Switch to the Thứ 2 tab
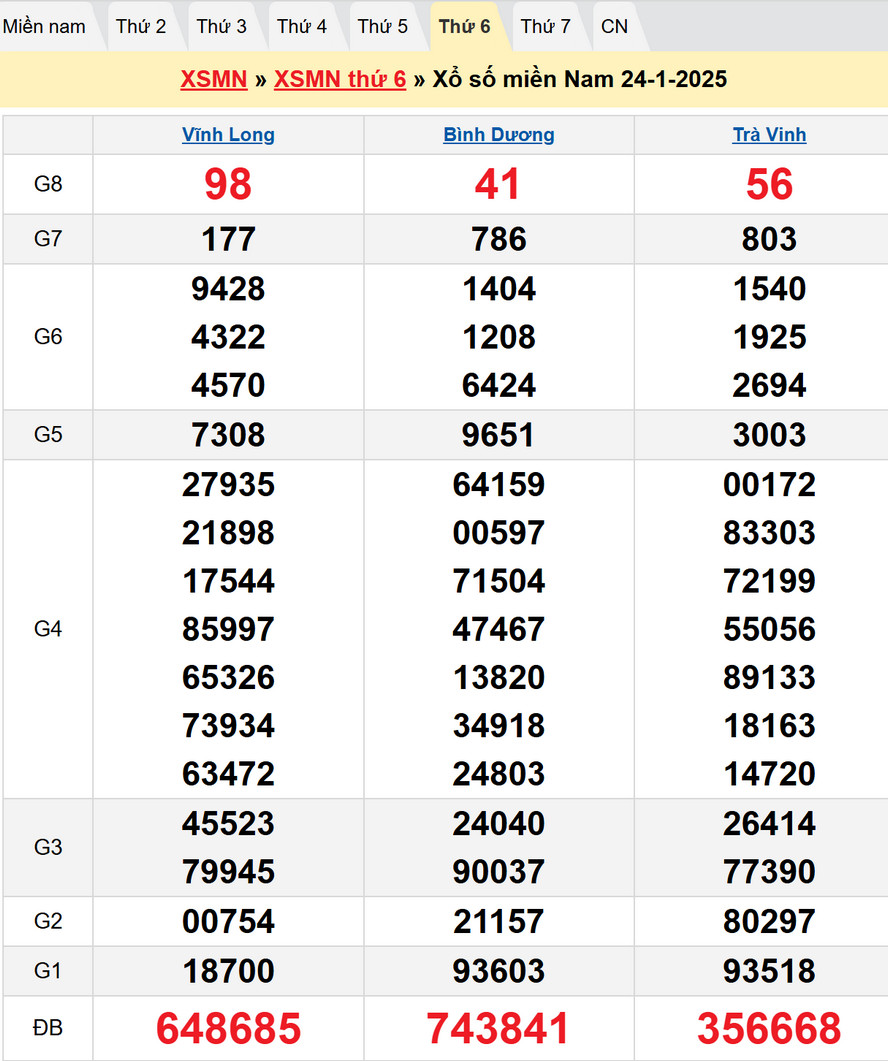 [141, 26]
